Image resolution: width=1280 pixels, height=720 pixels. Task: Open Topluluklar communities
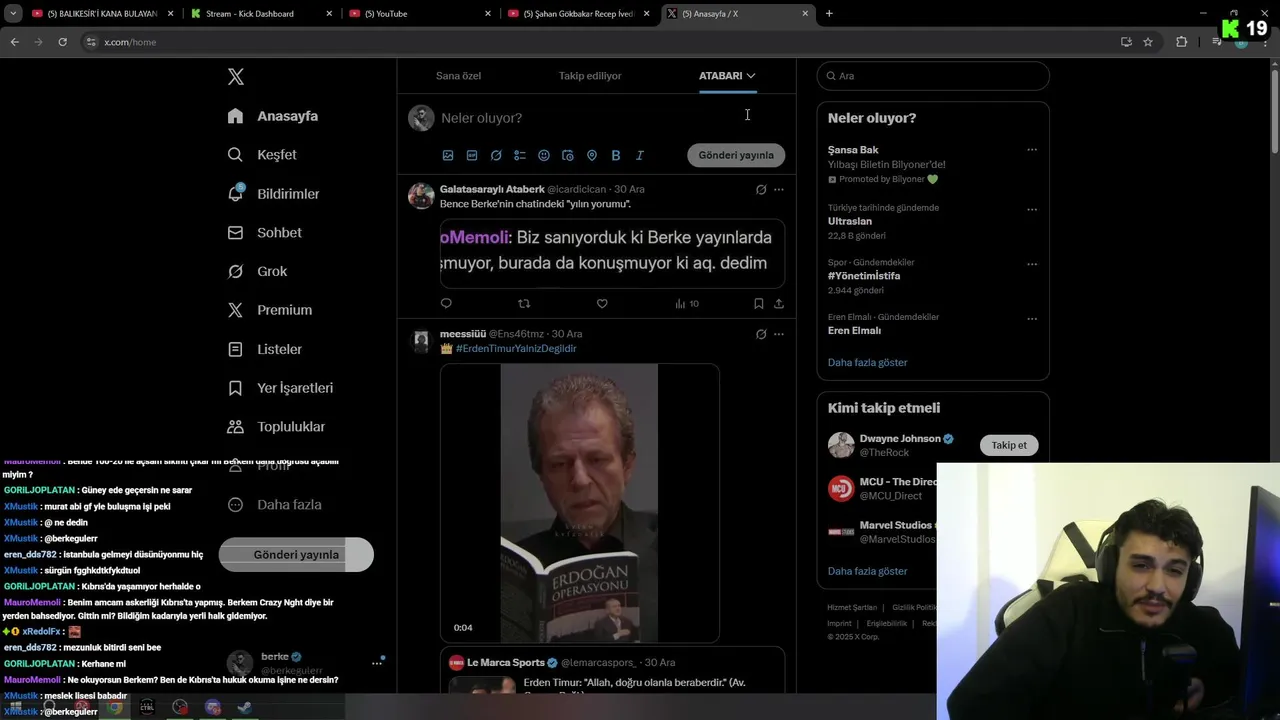tap(276, 427)
